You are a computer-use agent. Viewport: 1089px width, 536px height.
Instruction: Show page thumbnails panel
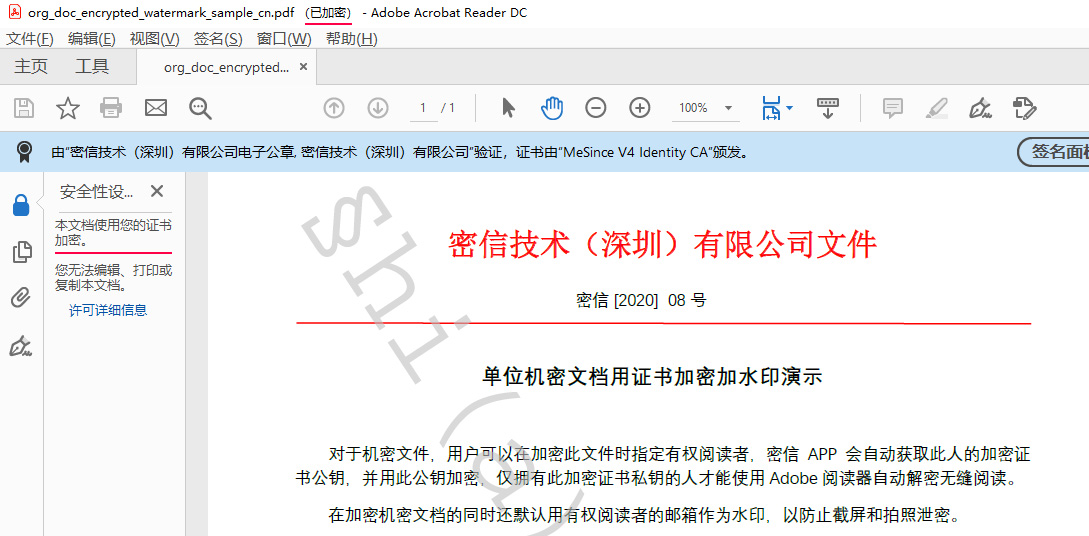(x=22, y=252)
